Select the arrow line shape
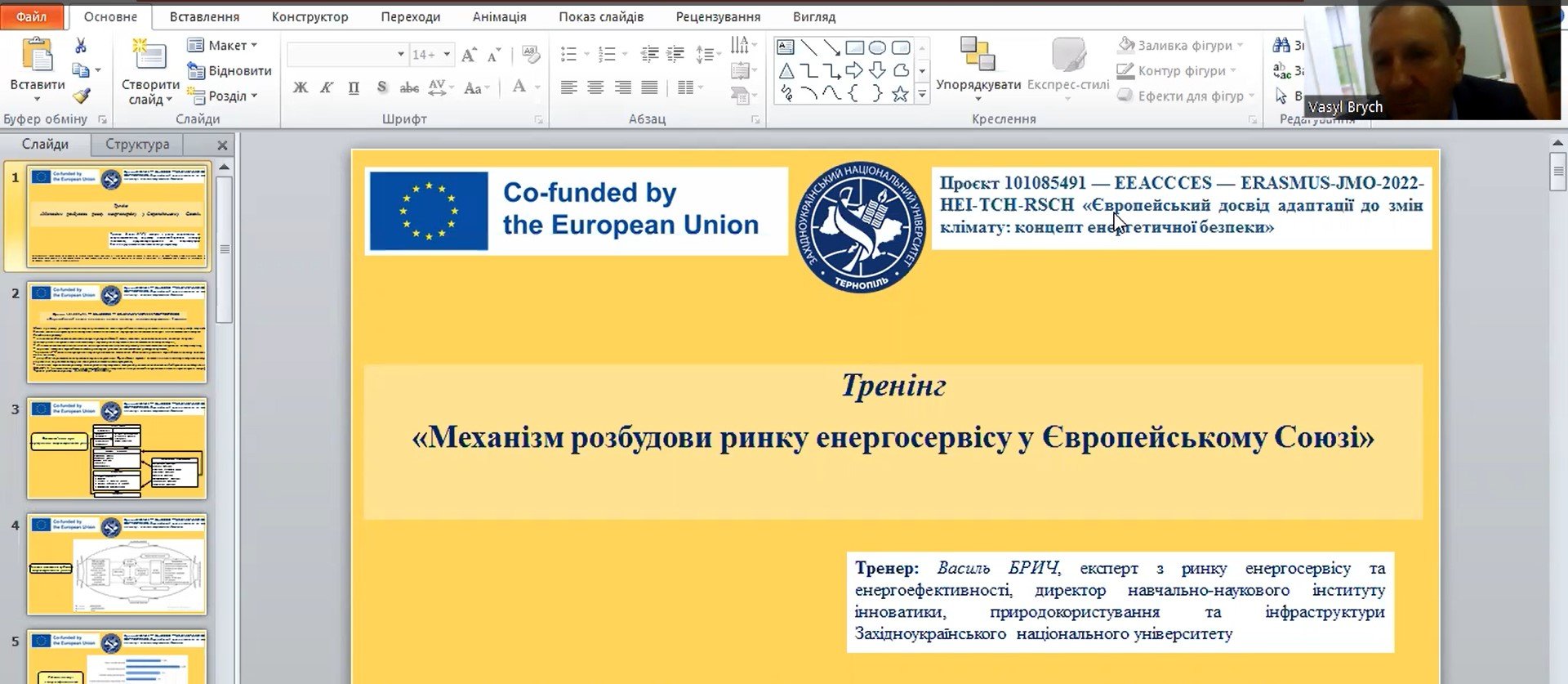 click(831, 47)
